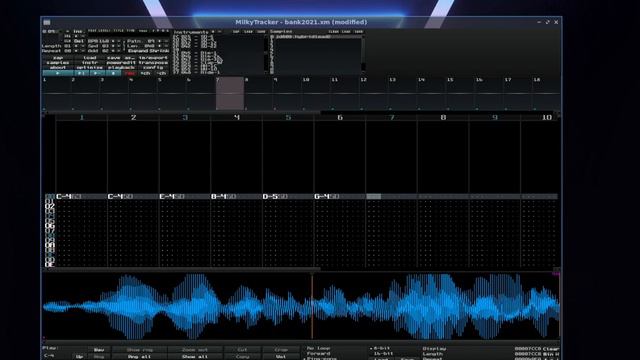Viewport: 640px width, 360px height.
Task: Click the Vol sample button
Action: pyautogui.click(x=281, y=356)
